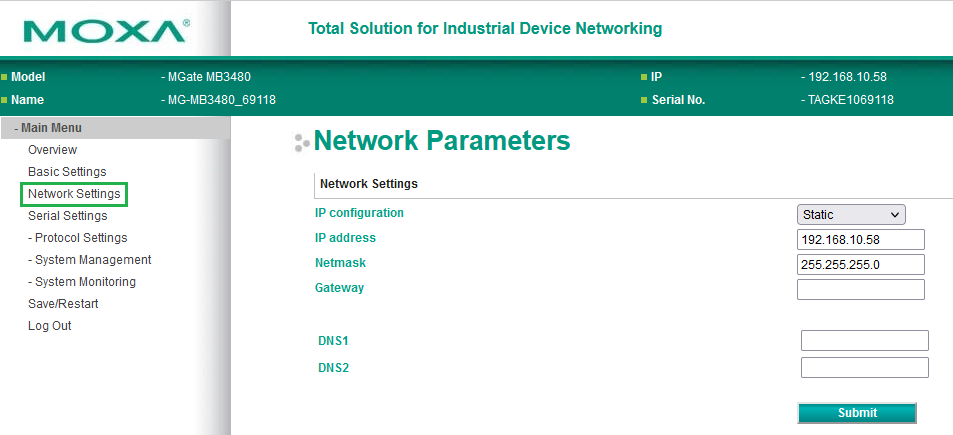Click the Model header label
Viewport: 953px width, 435px height.
coord(28,77)
